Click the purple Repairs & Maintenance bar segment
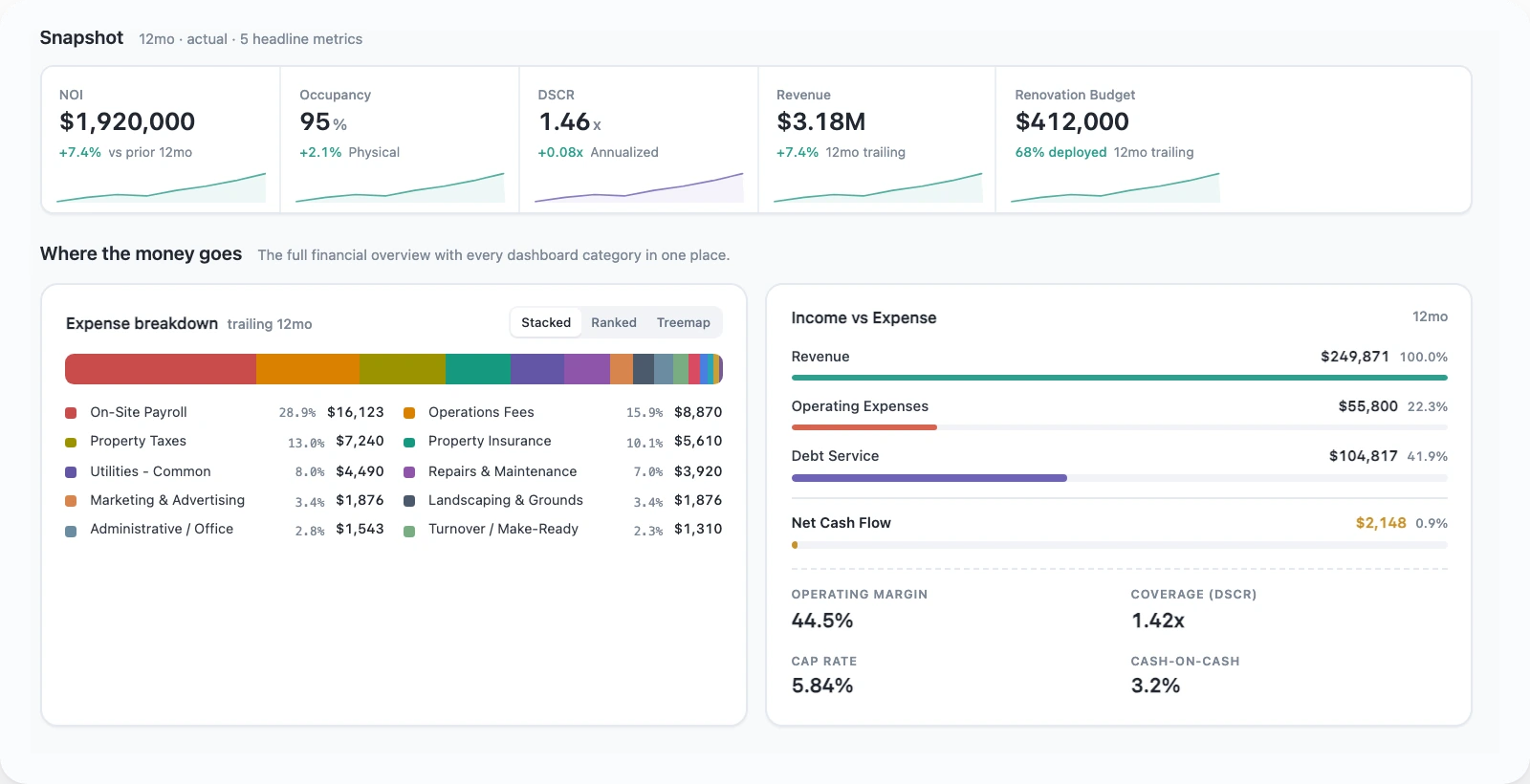Screen dimensions: 1530x784 [587, 369]
